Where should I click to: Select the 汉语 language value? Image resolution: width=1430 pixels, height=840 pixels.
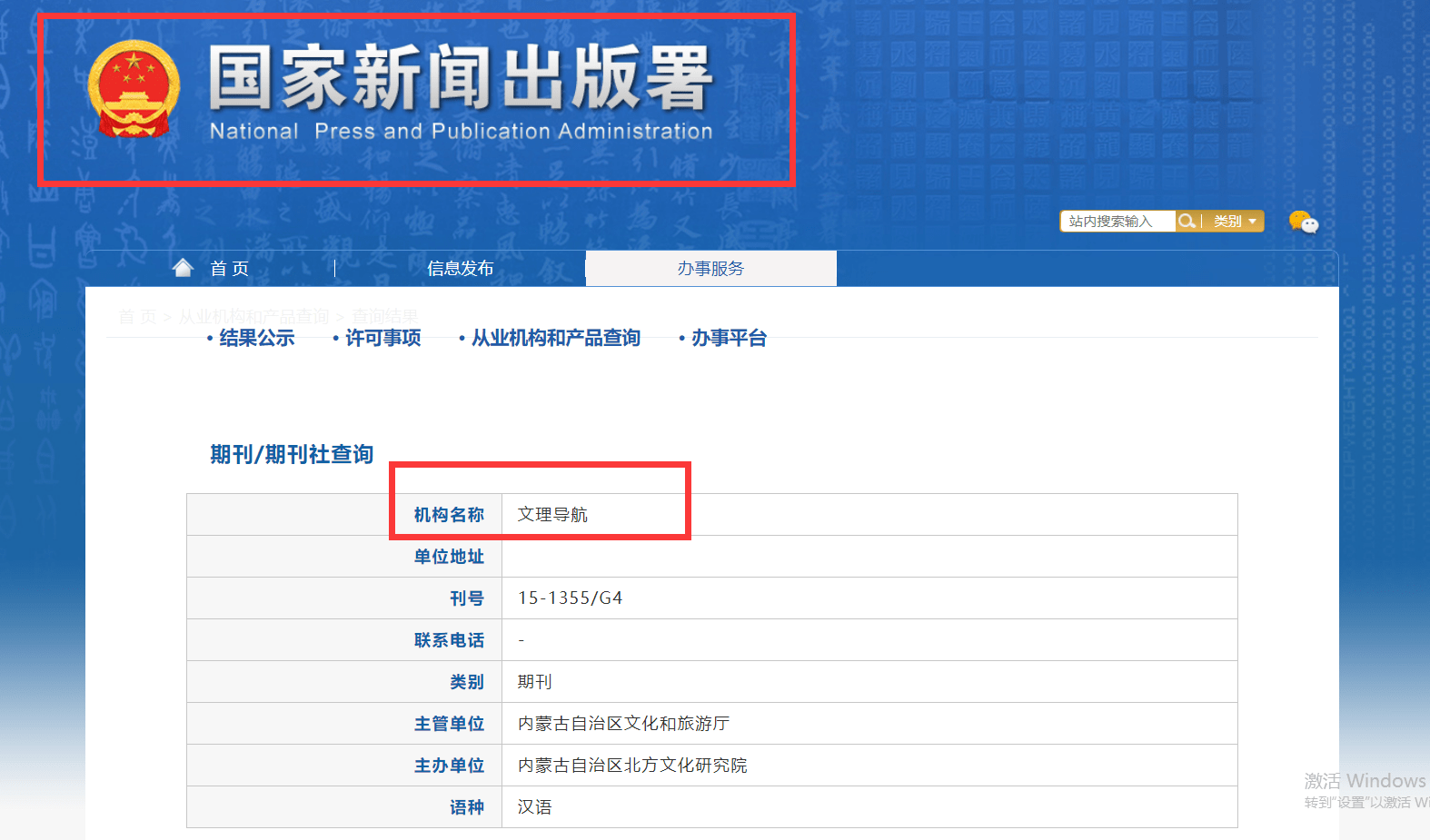[534, 807]
